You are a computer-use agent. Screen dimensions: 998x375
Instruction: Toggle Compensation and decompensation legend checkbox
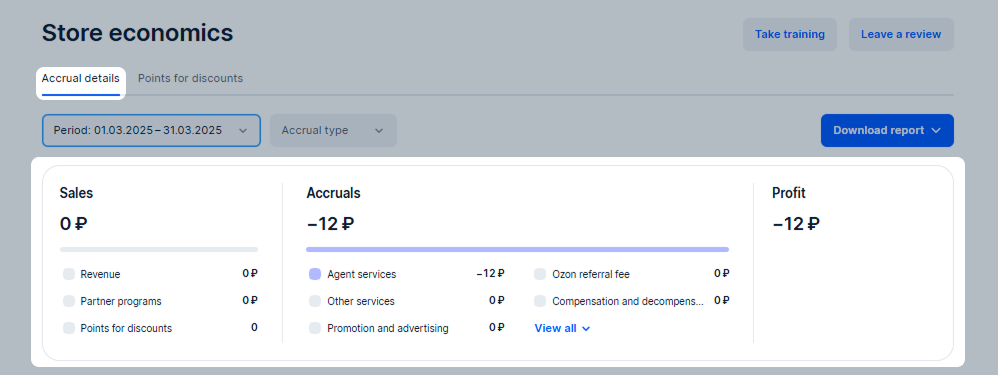coord(540,301)
